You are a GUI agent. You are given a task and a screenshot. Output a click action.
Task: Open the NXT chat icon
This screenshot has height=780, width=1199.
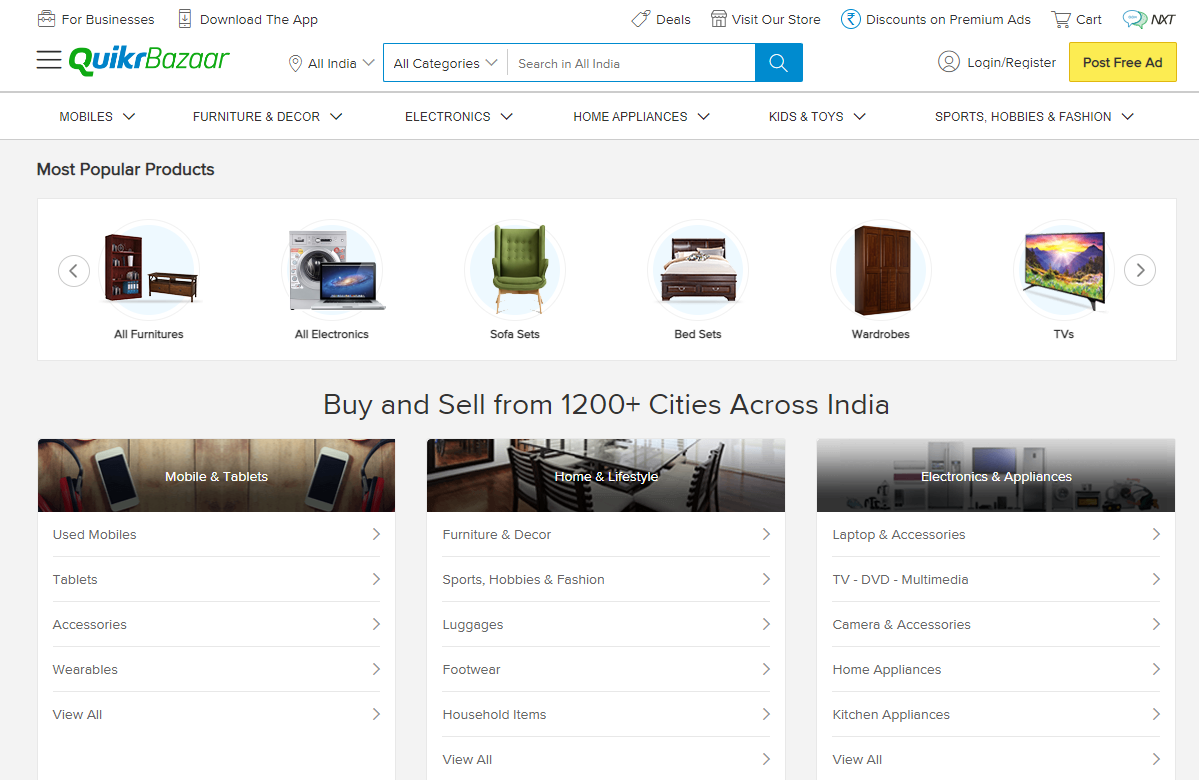coord(1134,19)
